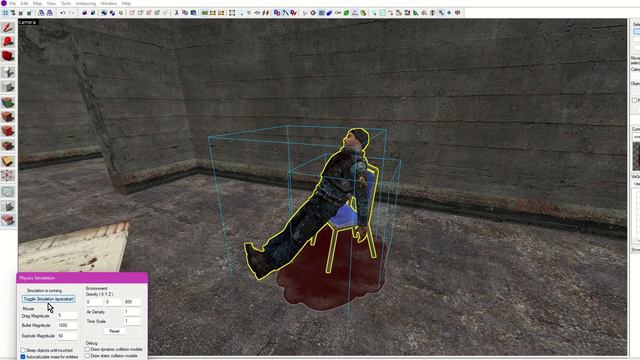This screenshot has height=360, width=640.
Task: Click the Paste icon in the toolbar
Action: coord(193,13)
